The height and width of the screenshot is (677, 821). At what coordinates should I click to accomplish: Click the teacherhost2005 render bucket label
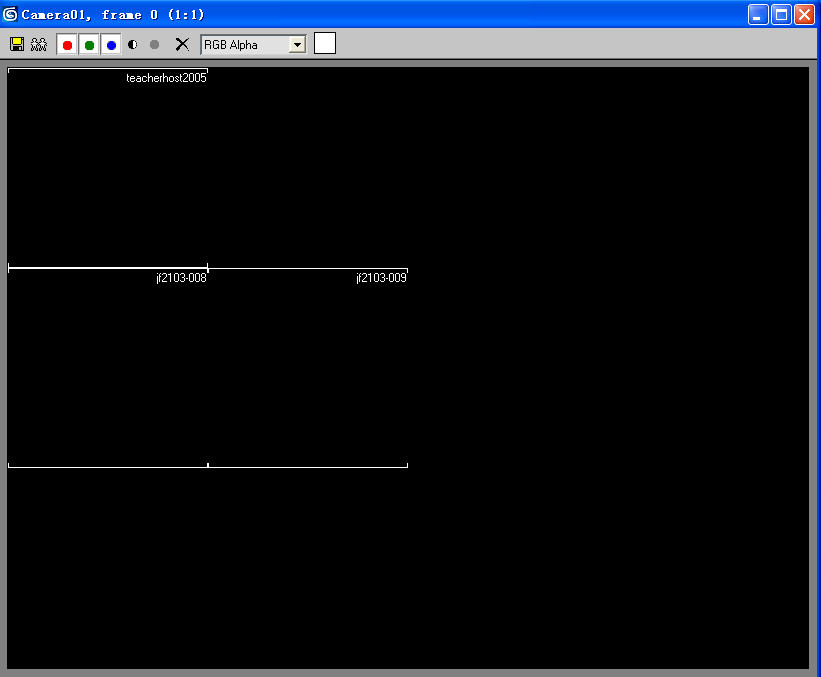tap(166, 78)
